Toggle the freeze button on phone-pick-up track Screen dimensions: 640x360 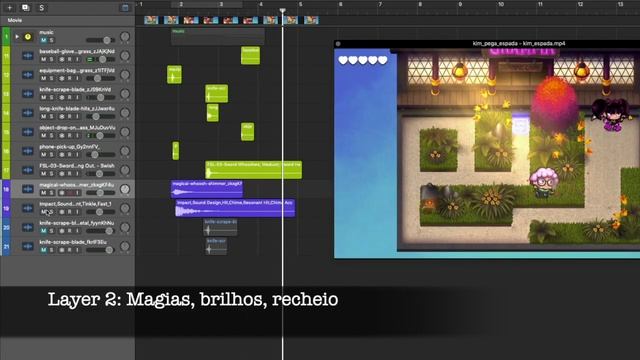pos(62,155)
